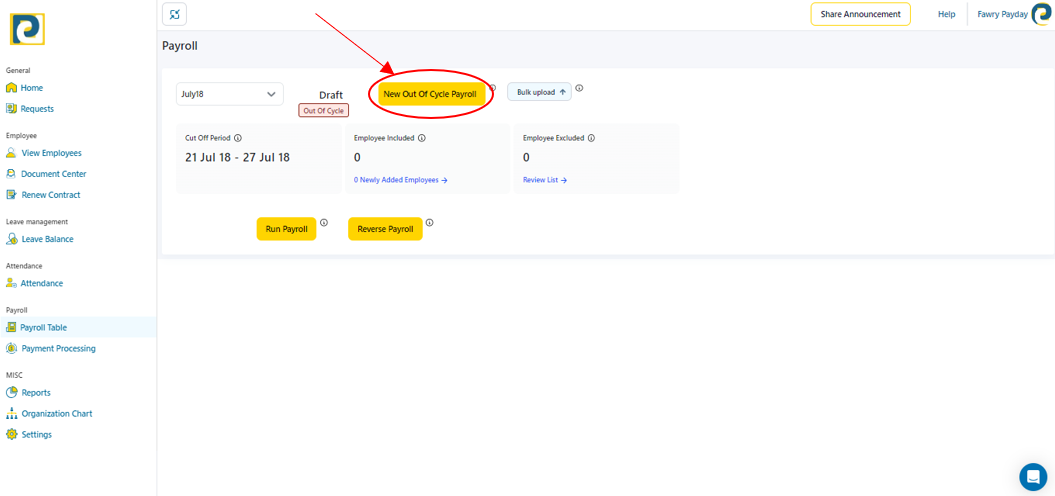Open the Leave Balance menu item
Screen dimensions: 1055x496
click(x=47, y=239)
